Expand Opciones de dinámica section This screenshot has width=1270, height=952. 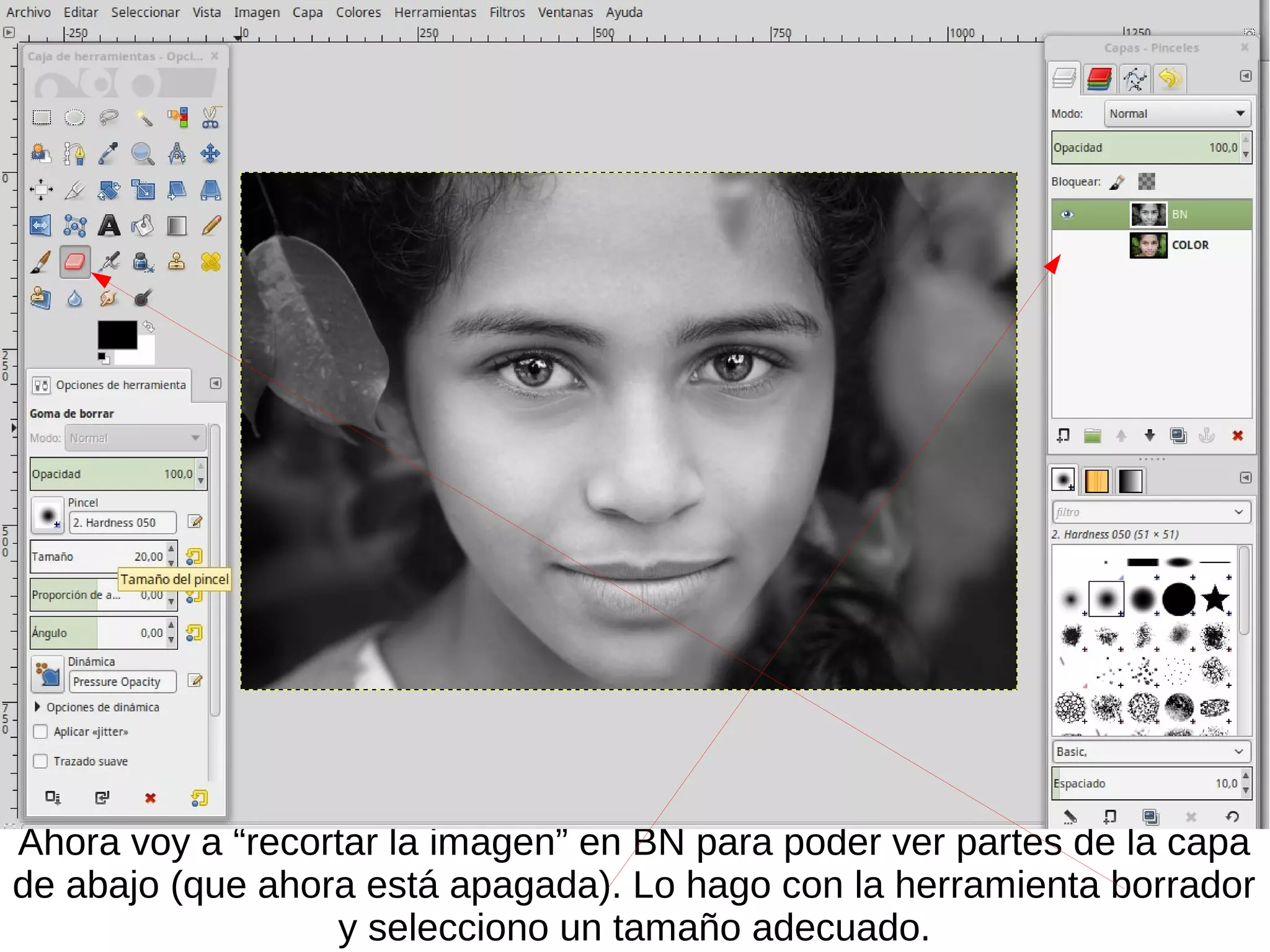pyautogui.click(x=38, y=707)
